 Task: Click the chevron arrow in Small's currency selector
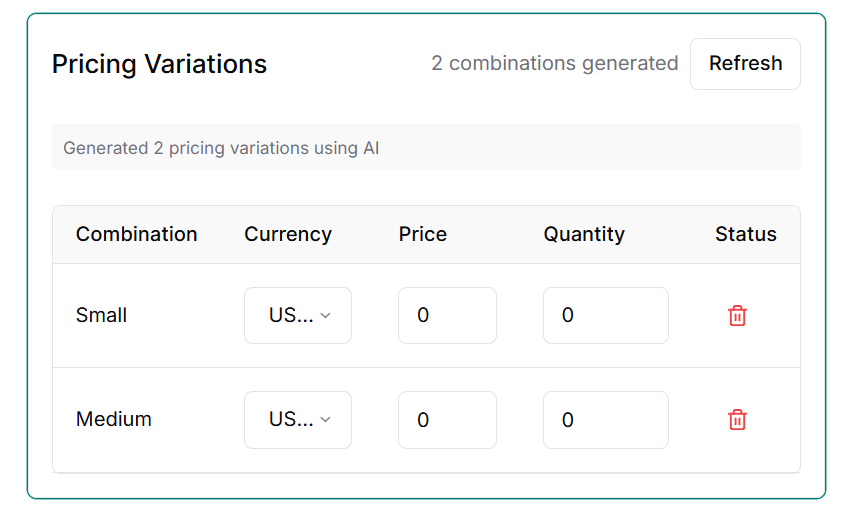point(325,316)
